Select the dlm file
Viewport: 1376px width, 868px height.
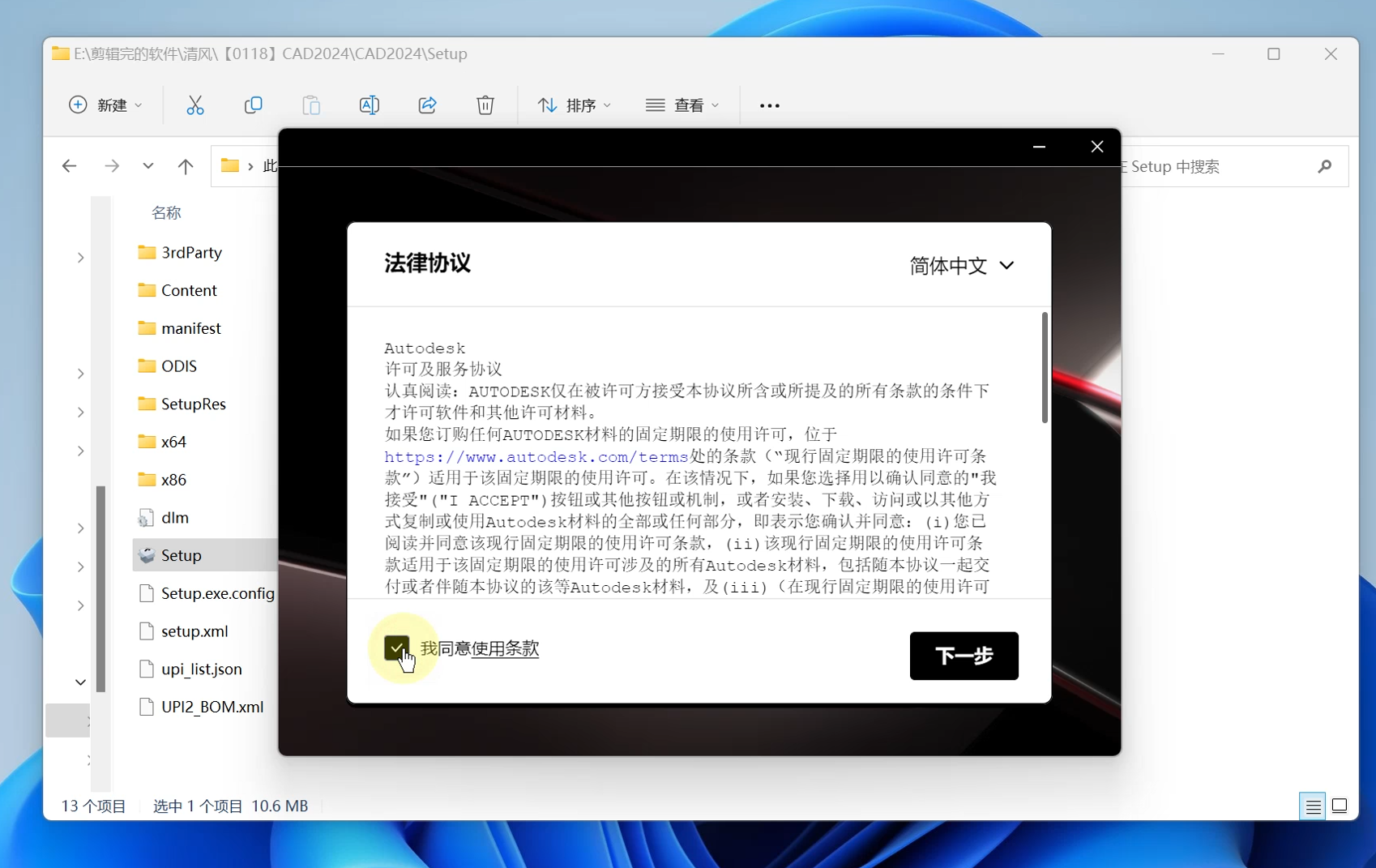(x=175, y=517)
